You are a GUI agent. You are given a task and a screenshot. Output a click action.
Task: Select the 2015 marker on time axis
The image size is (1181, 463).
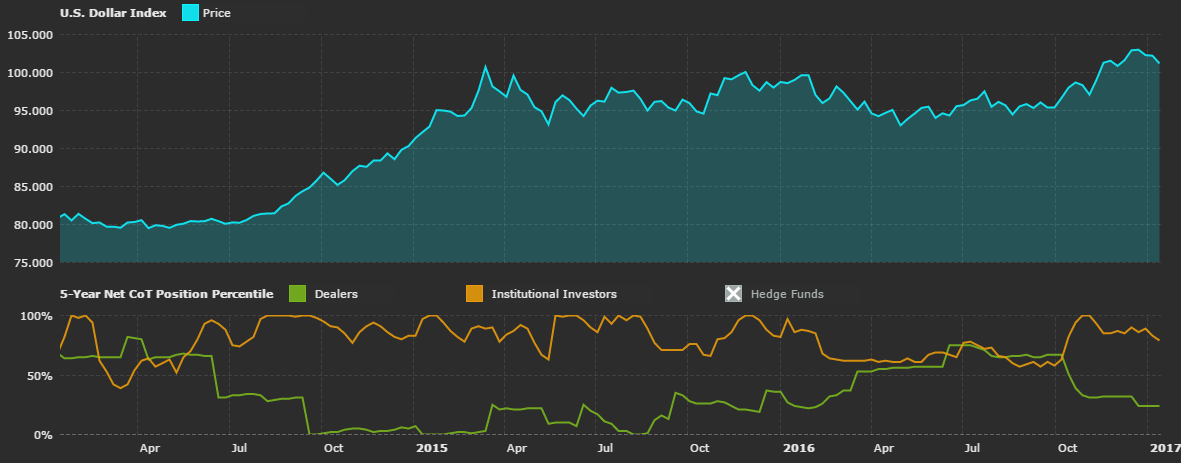click(x=432, y=450)
